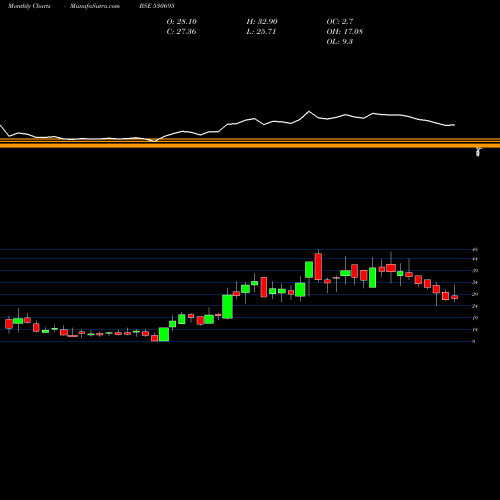This screenshot has width=500, height=500.
Task: Click the price axis label 44
Action: 475,259
